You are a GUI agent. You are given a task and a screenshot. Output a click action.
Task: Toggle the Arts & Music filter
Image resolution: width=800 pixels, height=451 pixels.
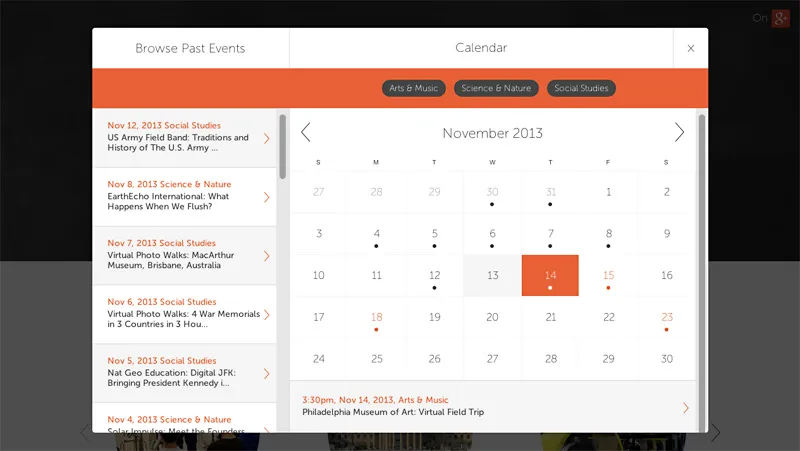tap(414, 88)
